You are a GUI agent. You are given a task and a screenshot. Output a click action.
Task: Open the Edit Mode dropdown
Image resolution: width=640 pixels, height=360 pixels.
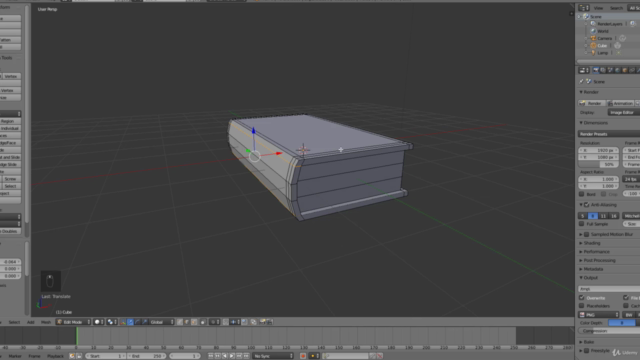[73, 322]
